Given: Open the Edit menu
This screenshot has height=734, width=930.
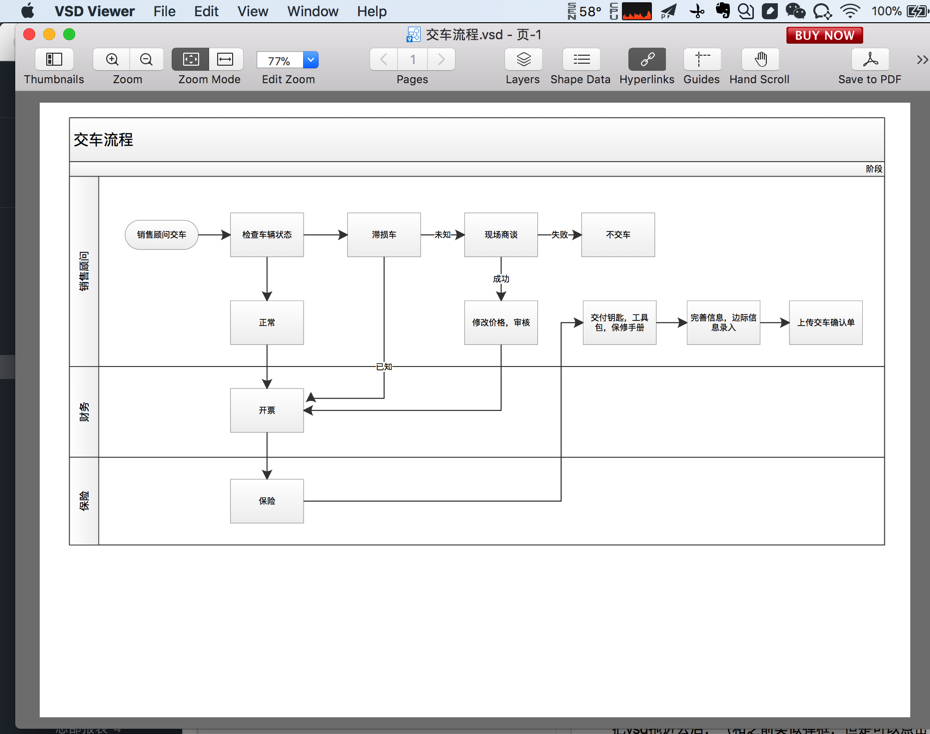Looking at the screenshot, I should (206, 11).
